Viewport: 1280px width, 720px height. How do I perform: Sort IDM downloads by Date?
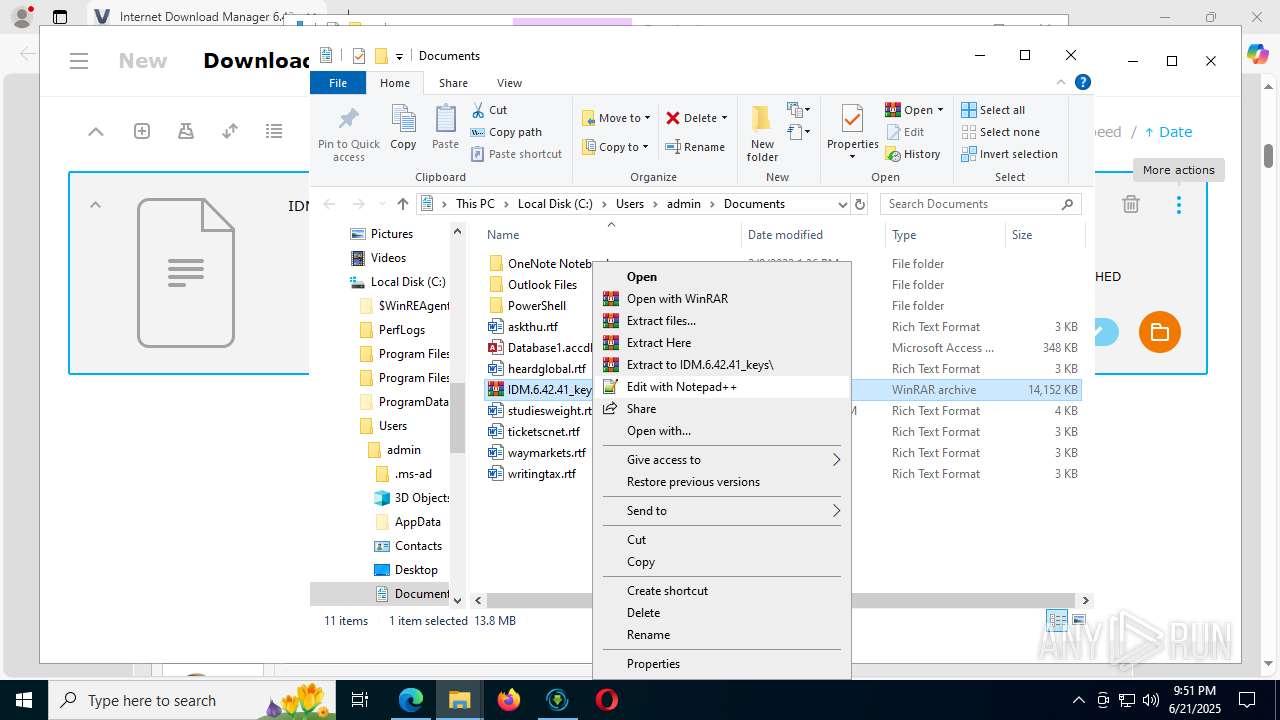(x=1168, y=132)
